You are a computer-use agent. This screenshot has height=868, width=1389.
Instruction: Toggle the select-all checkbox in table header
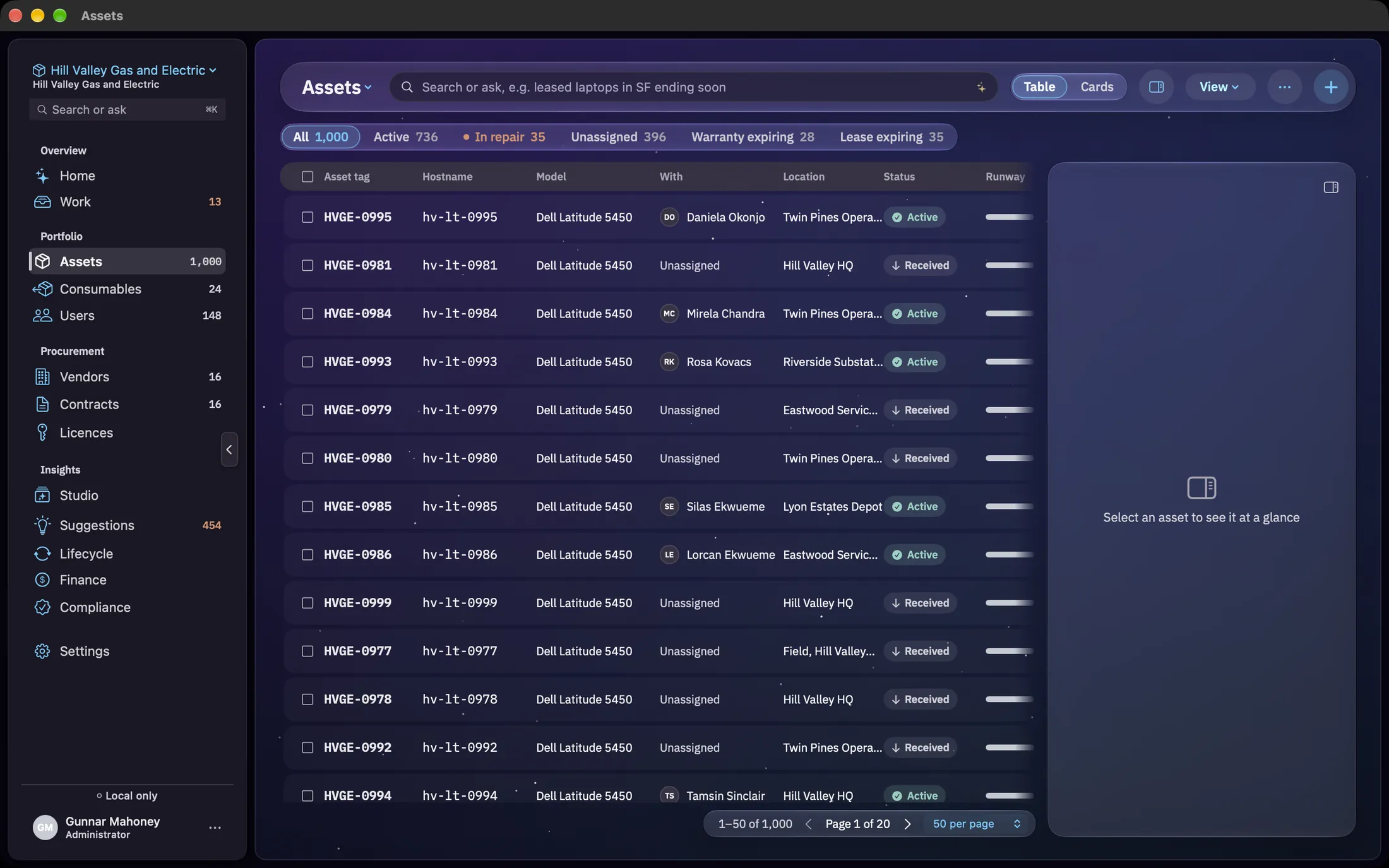click(307, 177)
